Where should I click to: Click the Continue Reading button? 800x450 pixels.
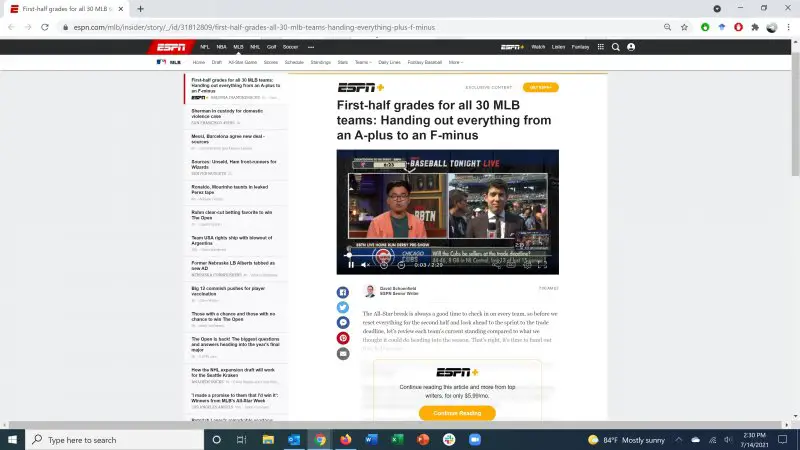tap(457, 413)
